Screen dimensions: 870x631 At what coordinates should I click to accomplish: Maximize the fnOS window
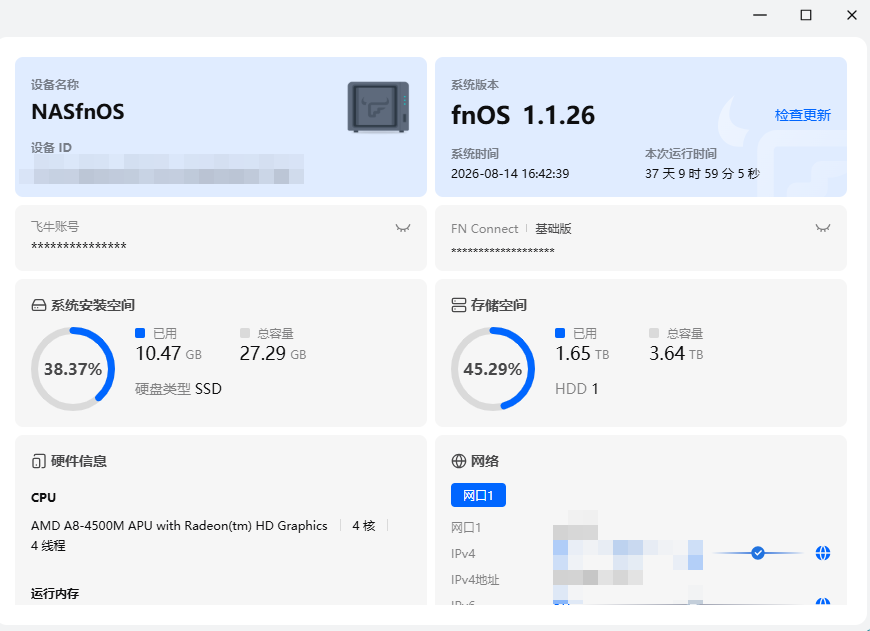pyautogui.click(x=806, y=15)
